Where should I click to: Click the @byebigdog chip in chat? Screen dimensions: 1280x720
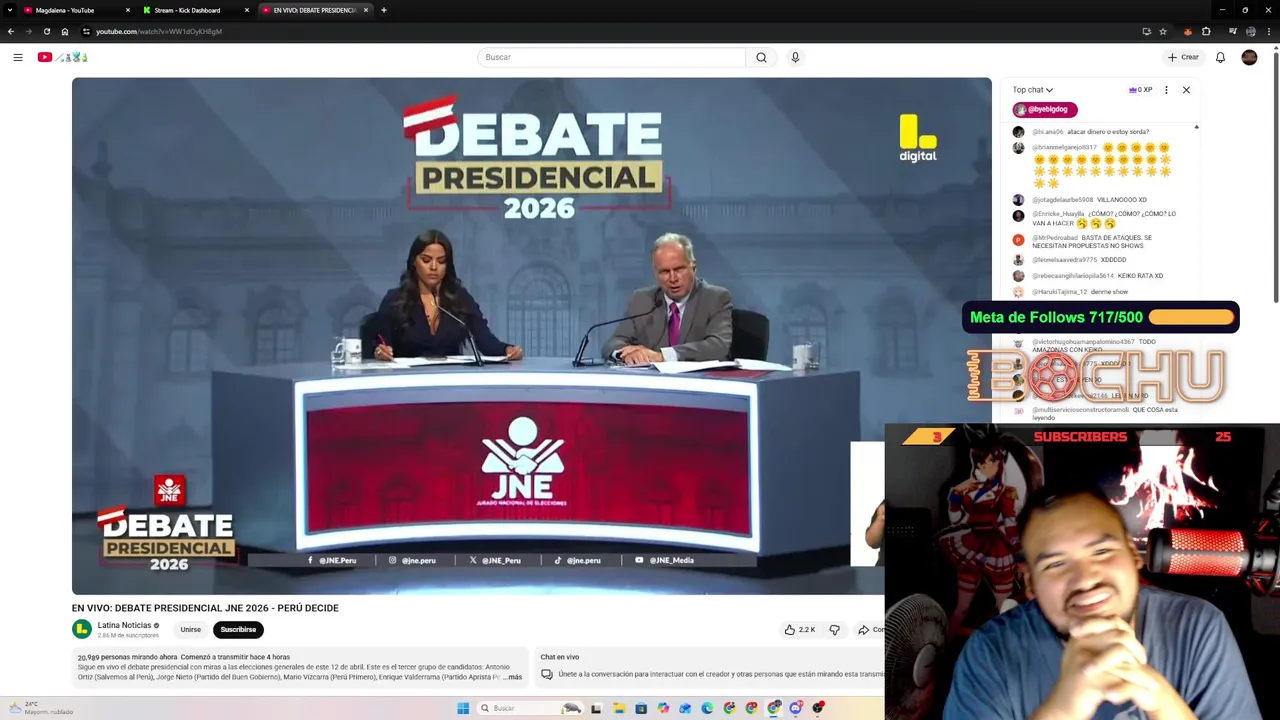(1045, 109)
